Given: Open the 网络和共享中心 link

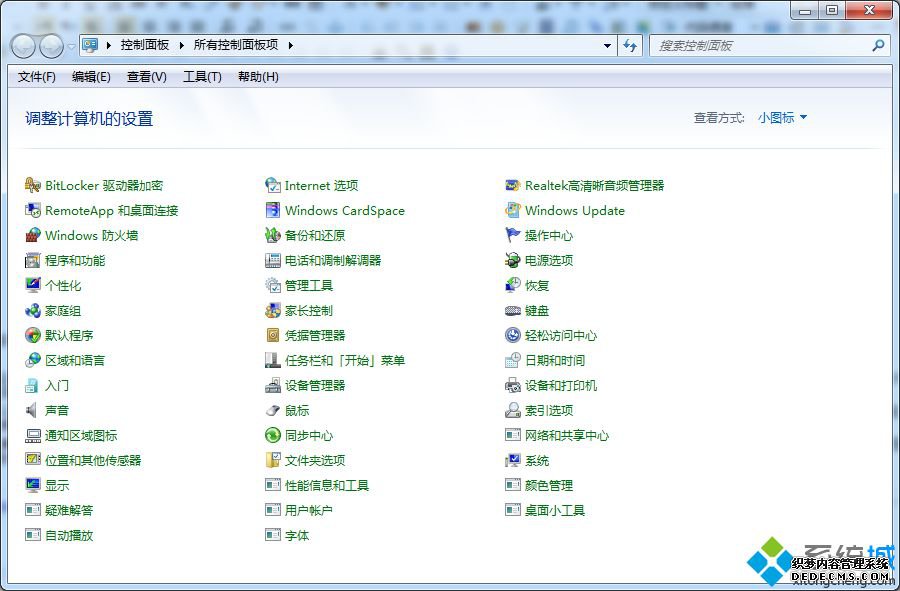Looking at the screenshot, I should click(x=567, y=436).
